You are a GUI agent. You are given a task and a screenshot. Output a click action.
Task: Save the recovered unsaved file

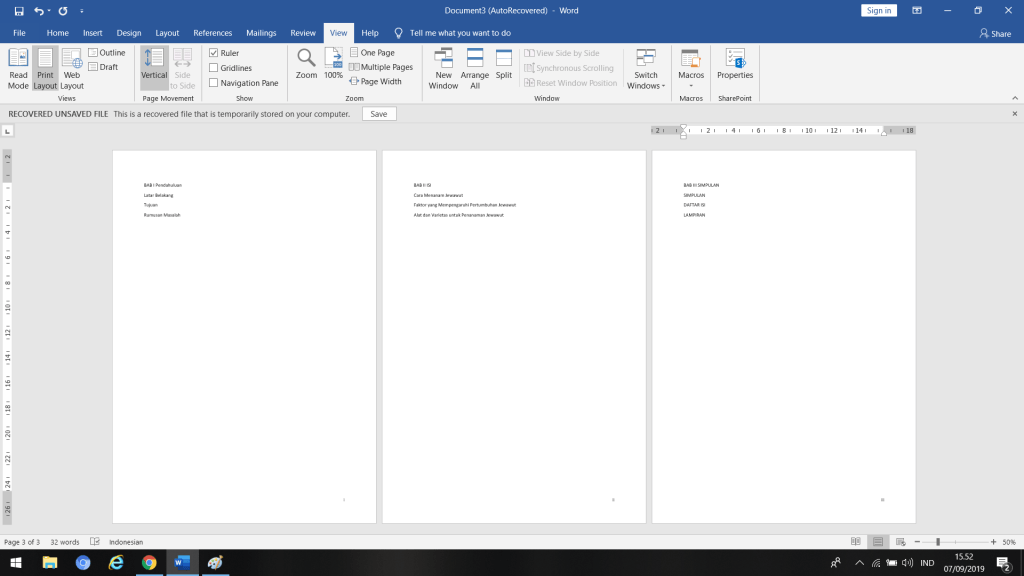[379, 114]
